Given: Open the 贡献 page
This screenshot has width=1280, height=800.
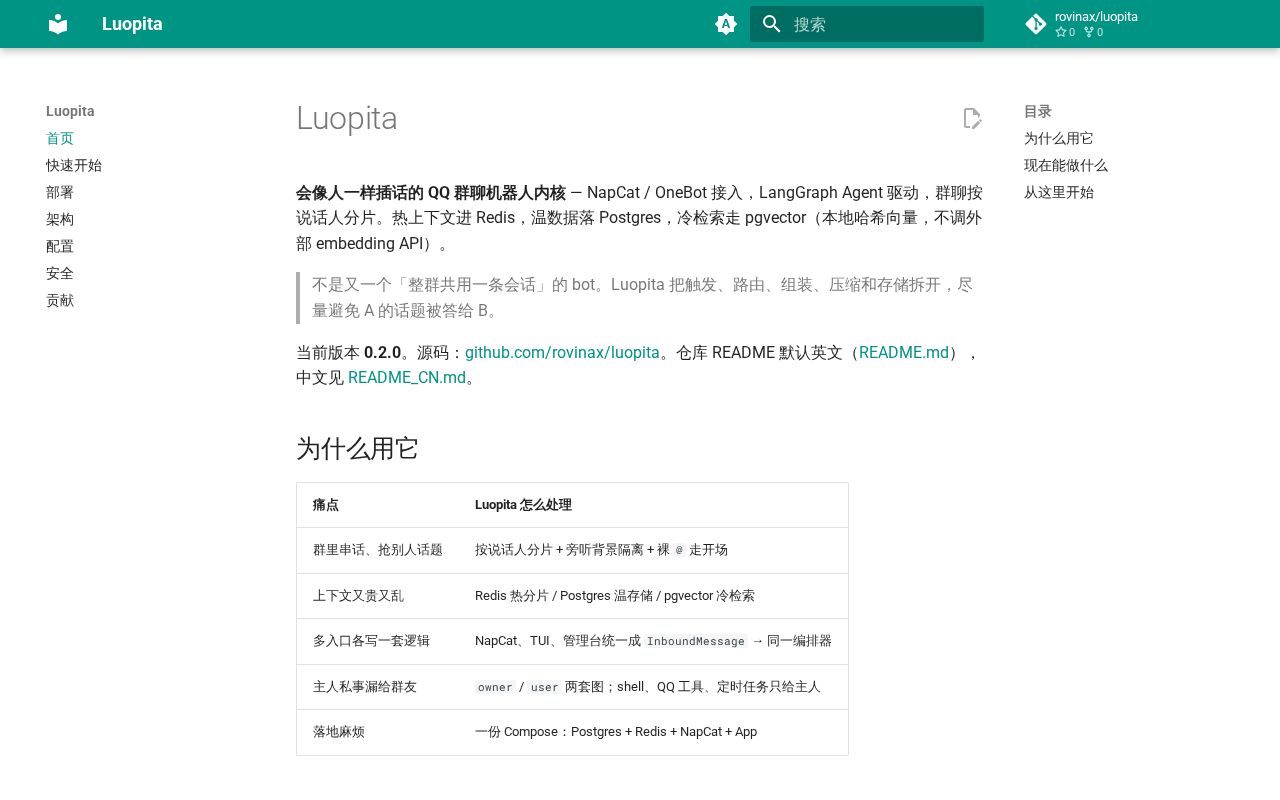Looking at the screenshot, I should (x=60, y=301).
